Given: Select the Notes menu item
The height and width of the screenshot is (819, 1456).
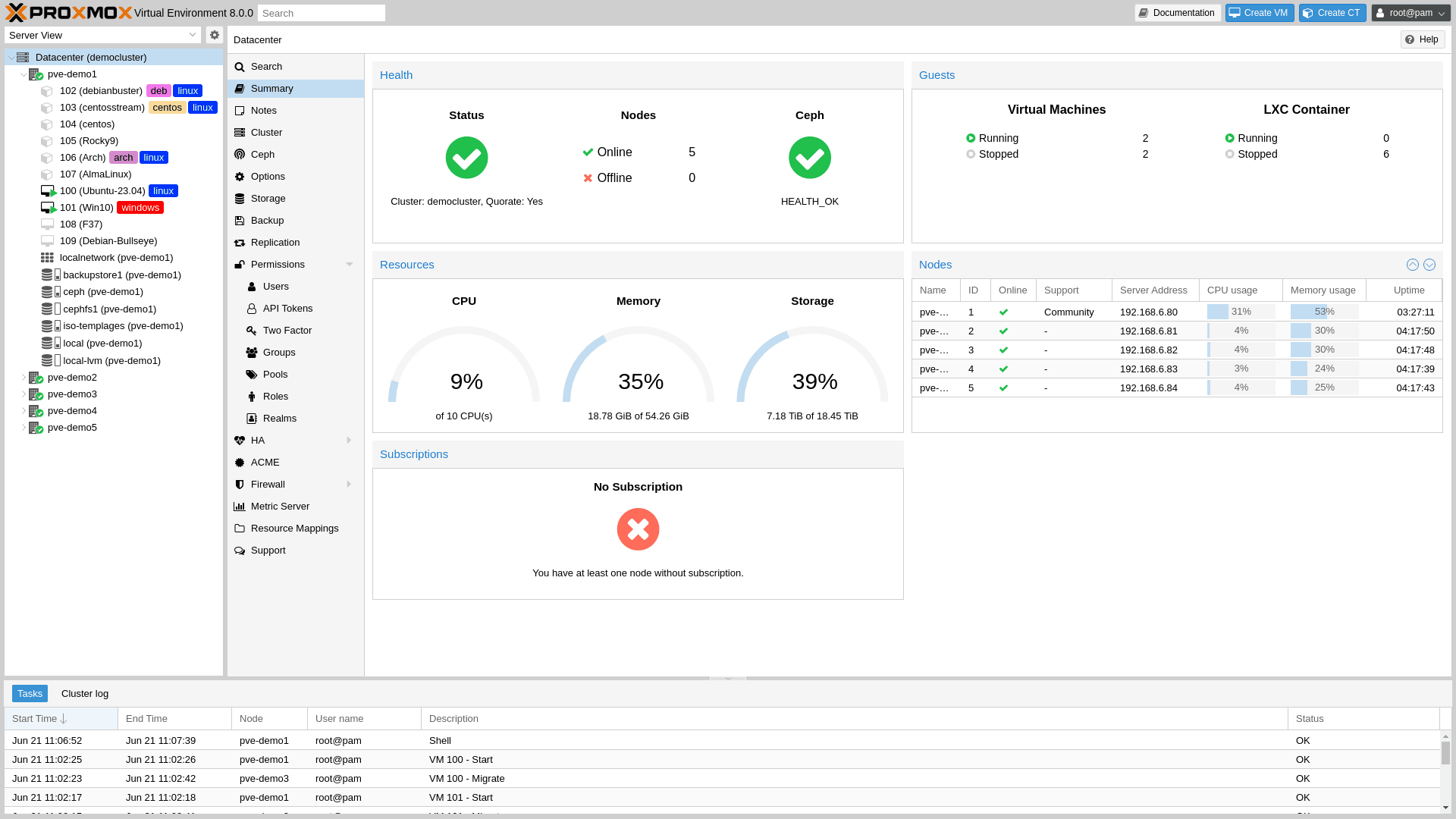Looking at the screenshot, I should tap(263, 110).
